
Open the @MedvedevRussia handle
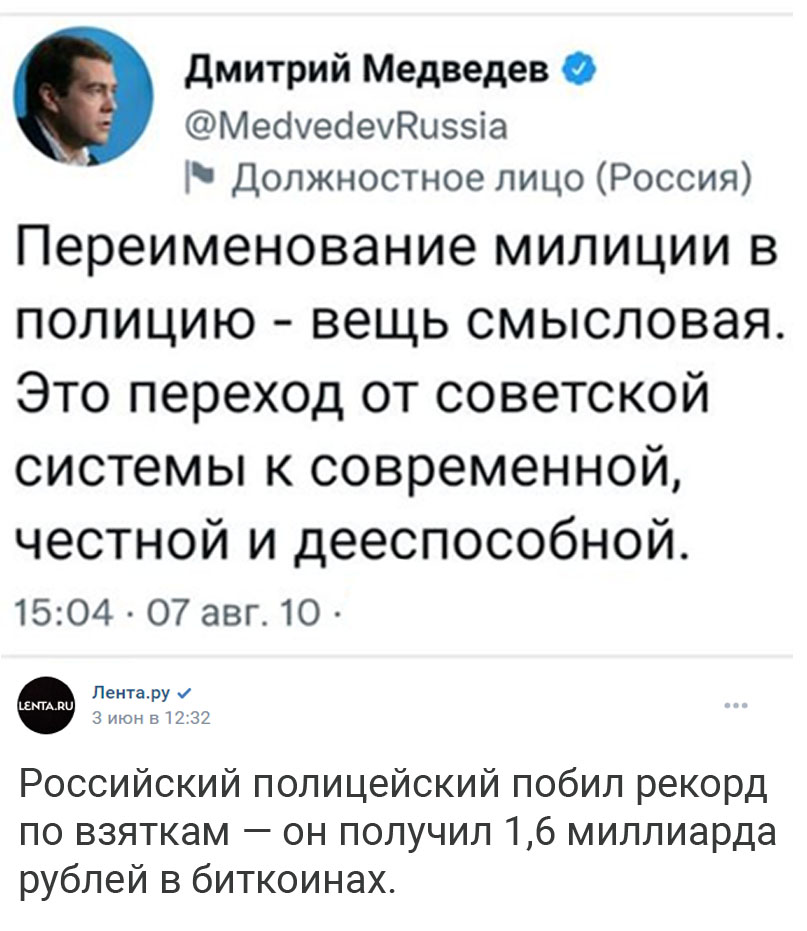click(x=347, y=126)
